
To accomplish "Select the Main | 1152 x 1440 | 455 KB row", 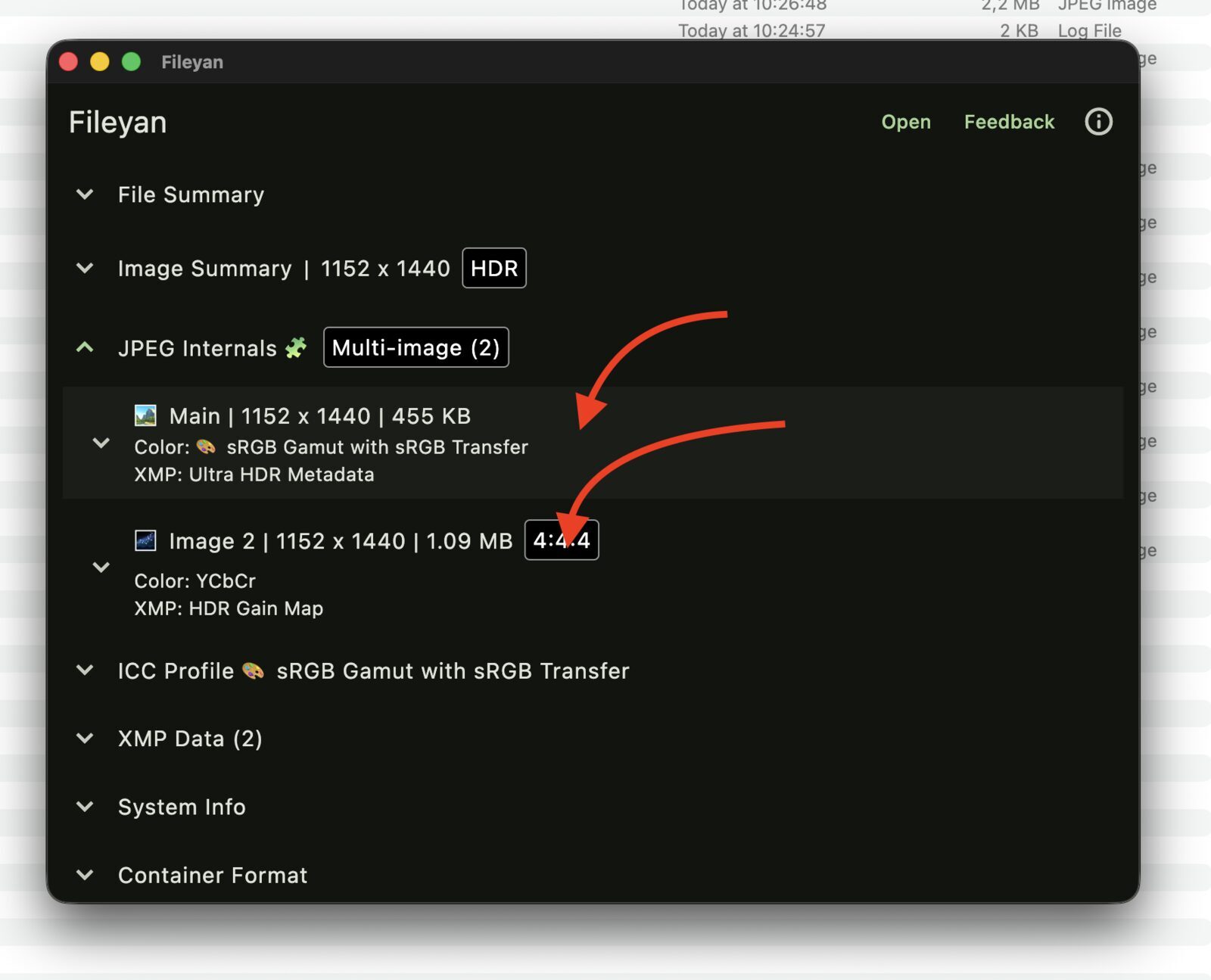I will (x=593, y=443).
